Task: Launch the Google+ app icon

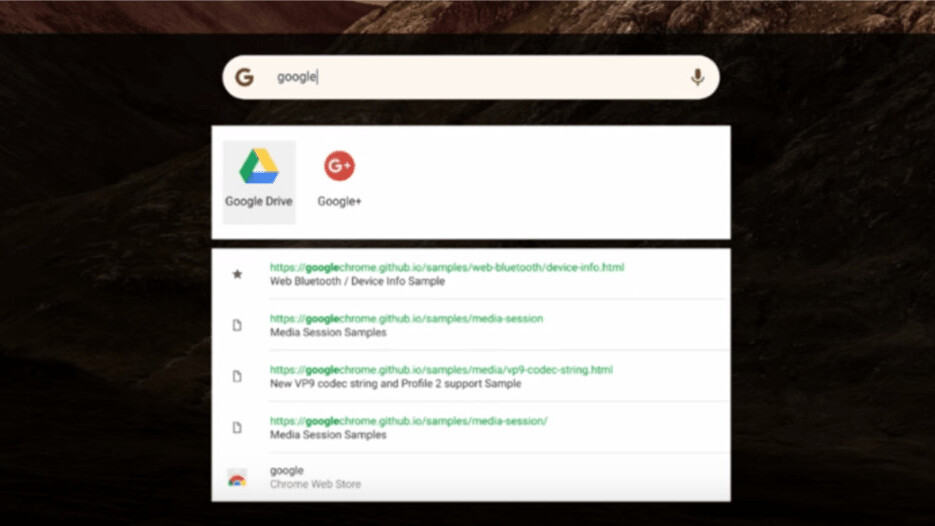Action: (339, 166)
